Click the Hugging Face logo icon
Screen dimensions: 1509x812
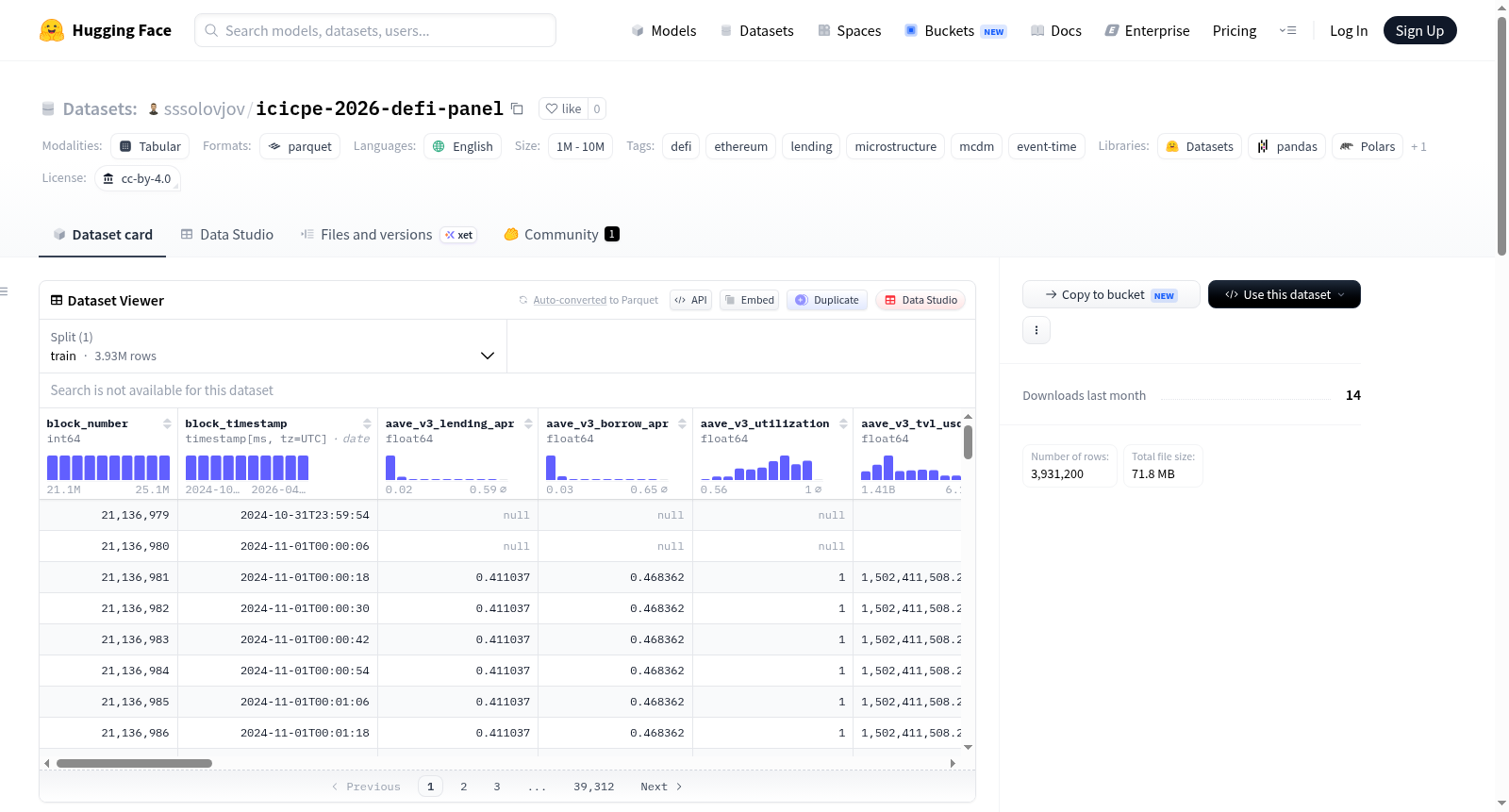pos(52,30)
